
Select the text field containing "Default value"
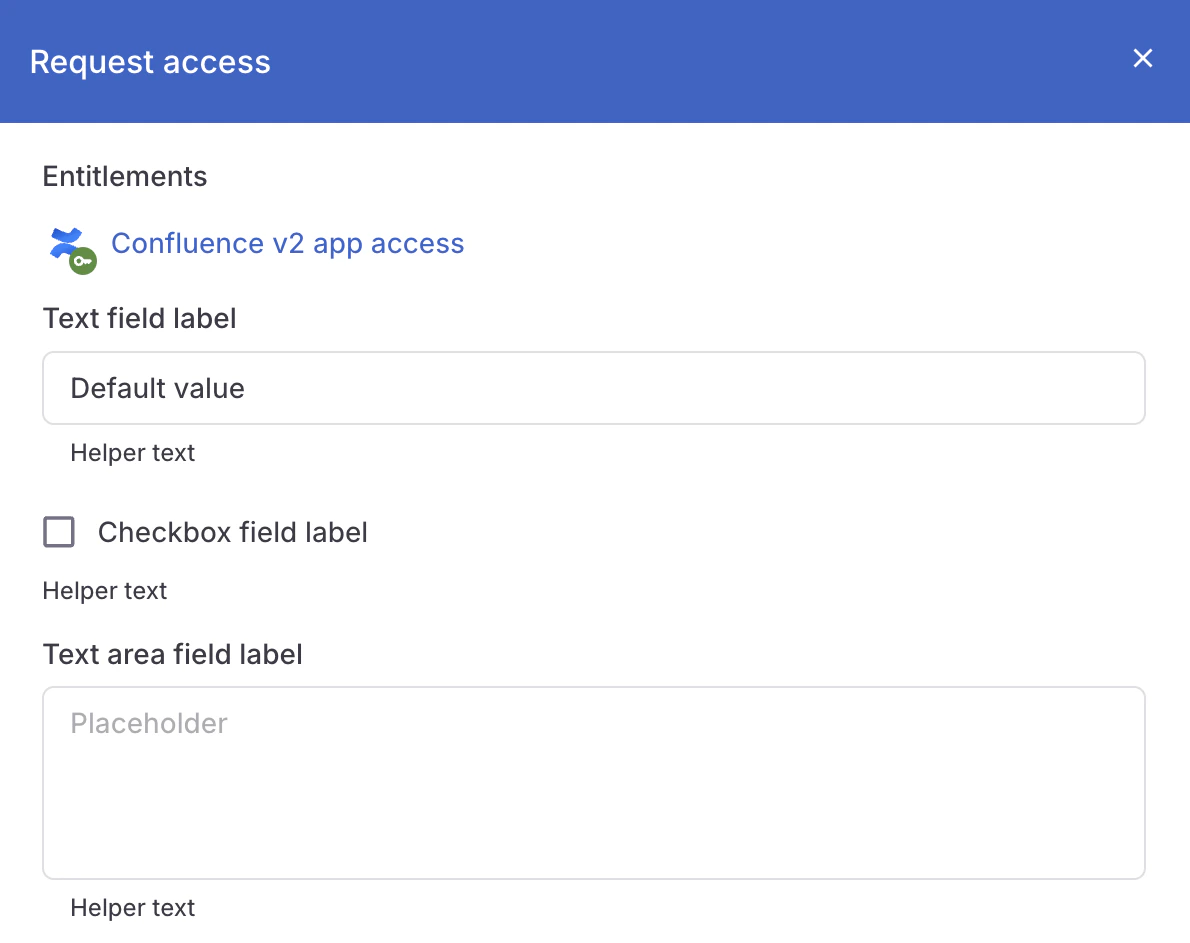(594, 388)
